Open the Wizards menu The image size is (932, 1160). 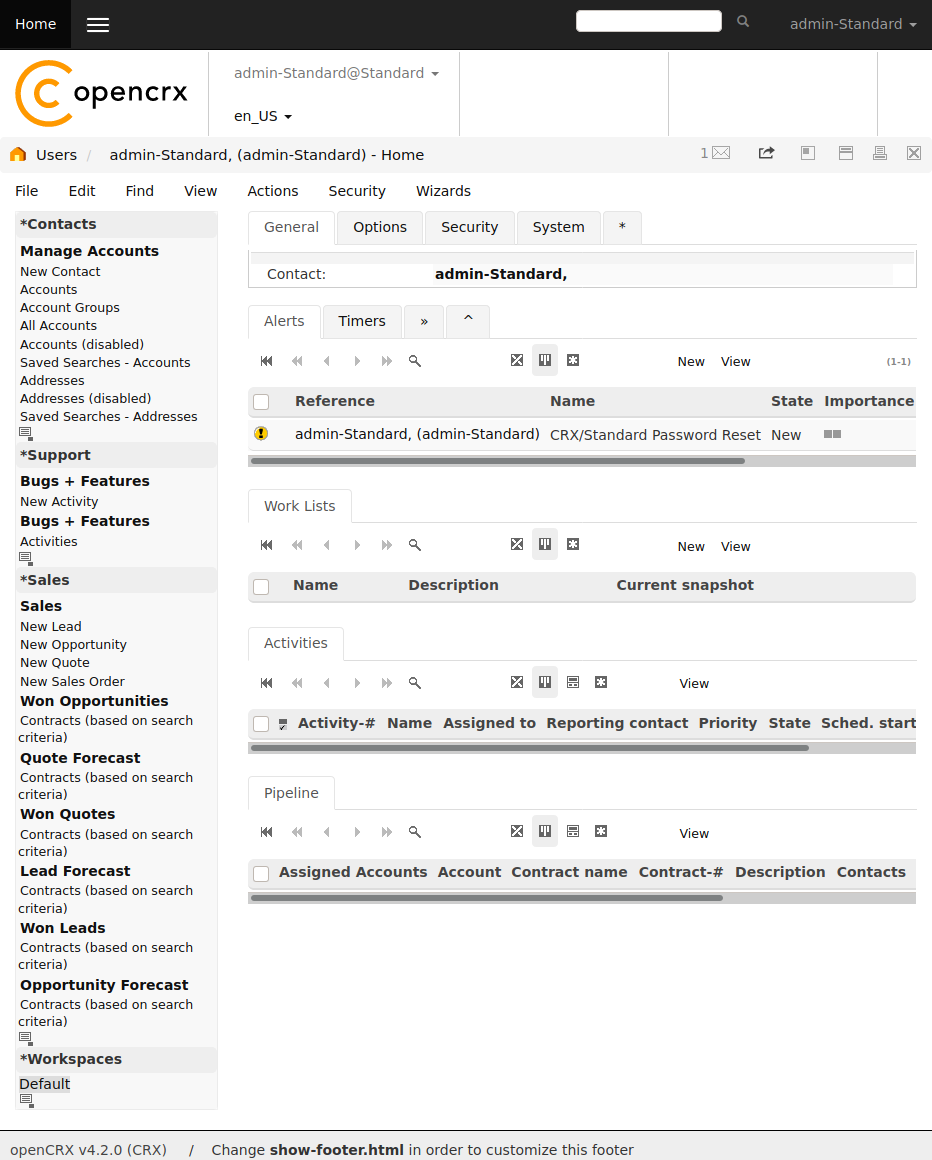[x=443, y=191]
